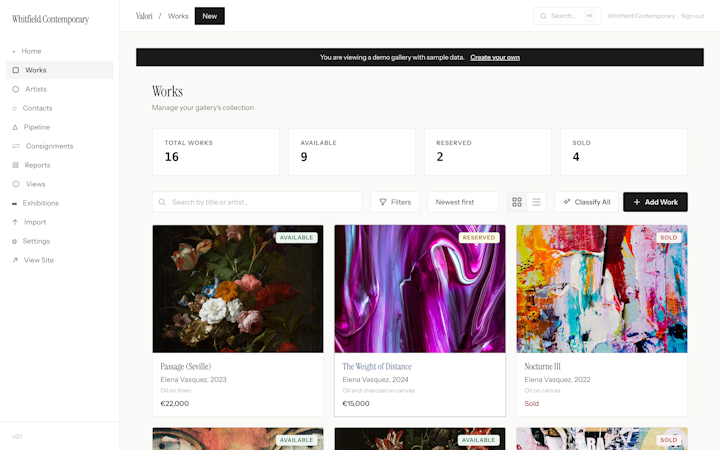This screenshot has width=720, height=450.
Task: Open the Newest first sort dropdown
Action: point(463,202)
